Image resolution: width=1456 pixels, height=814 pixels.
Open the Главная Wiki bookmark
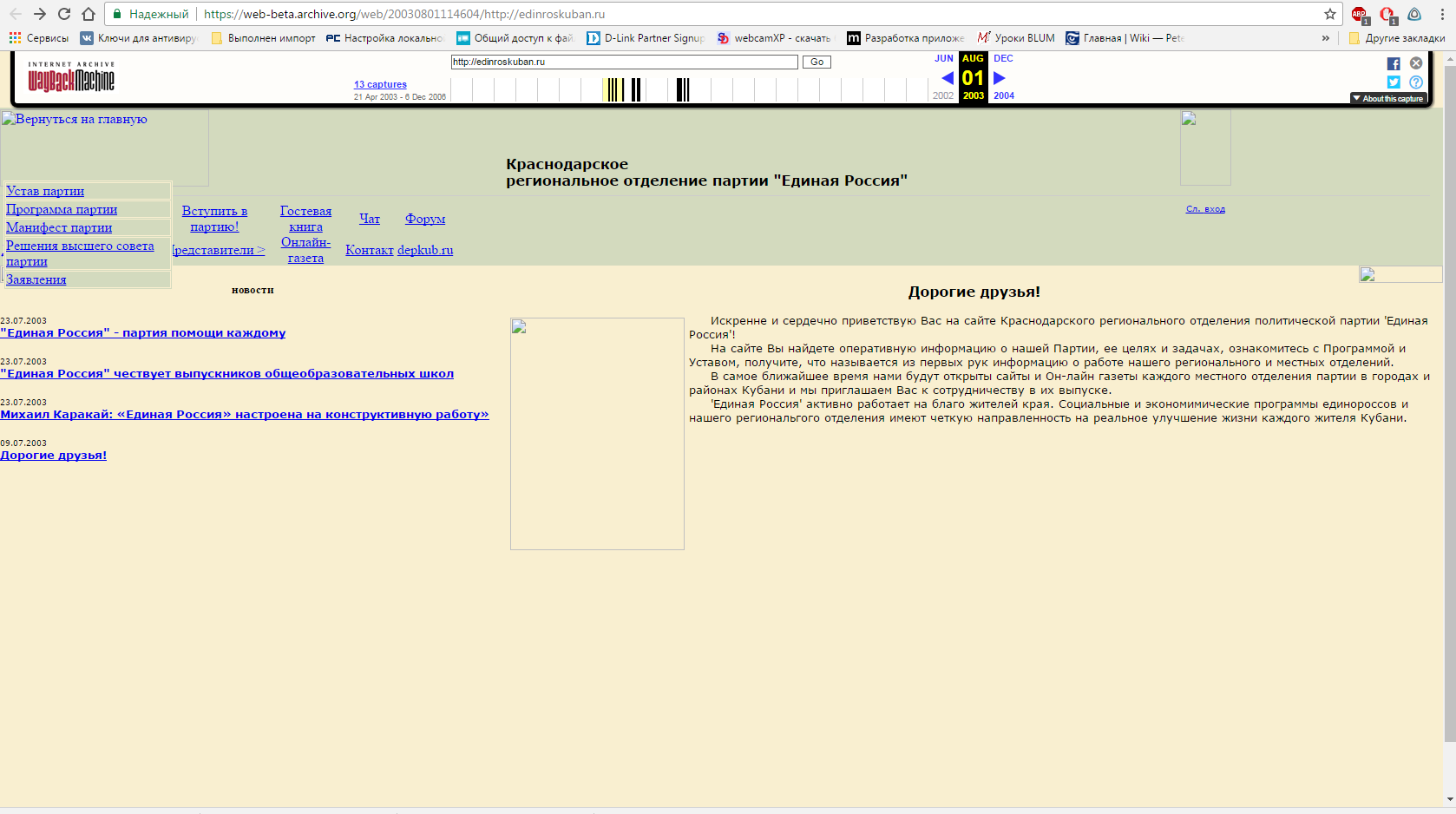point(1125,38)
